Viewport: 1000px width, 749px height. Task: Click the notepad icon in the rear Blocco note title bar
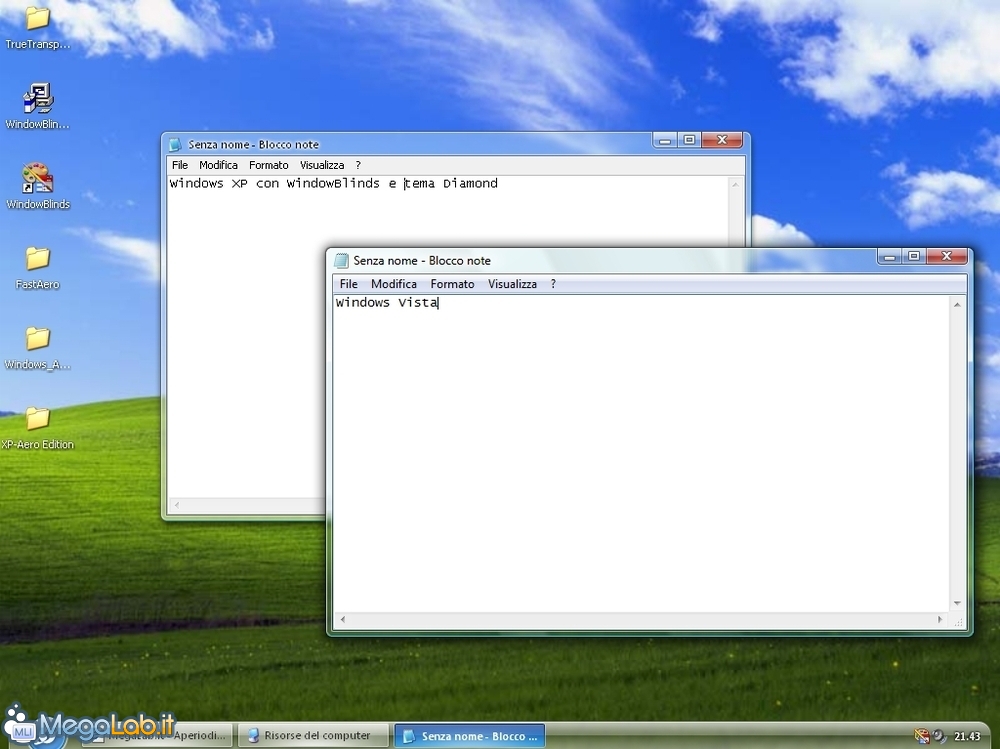tap(175, 145)
